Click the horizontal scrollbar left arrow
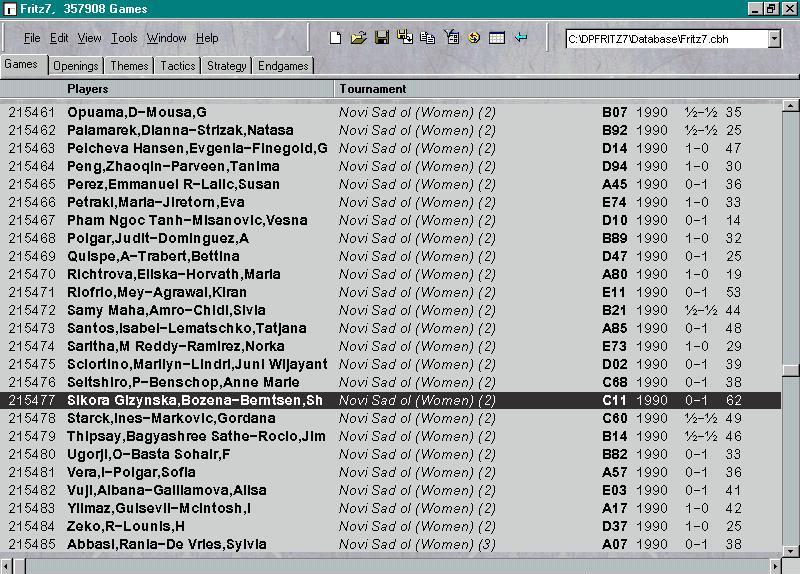The width and height of the screenshot is (800, 574). click(7, 566)
